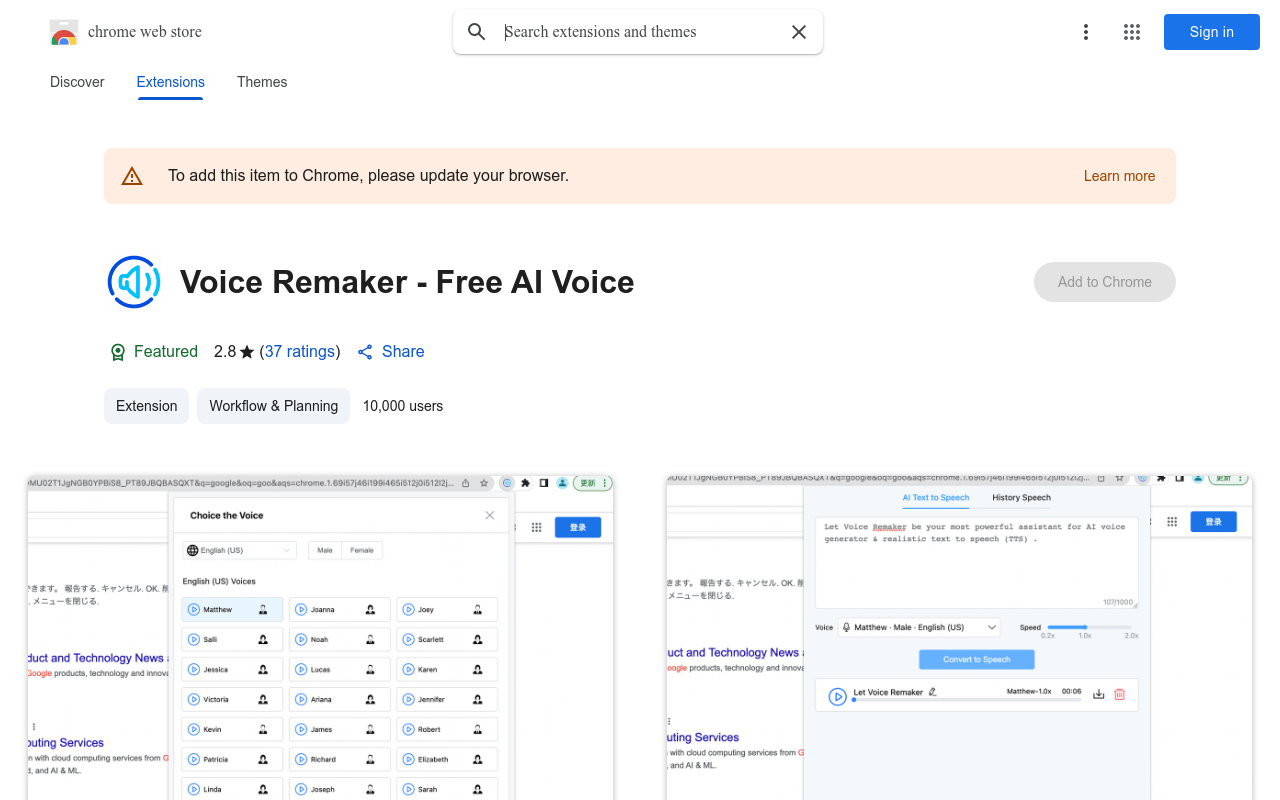Open the AI Text to Speech screenshot thumbnail
1280x800 pixels.
tap(959, 637)
